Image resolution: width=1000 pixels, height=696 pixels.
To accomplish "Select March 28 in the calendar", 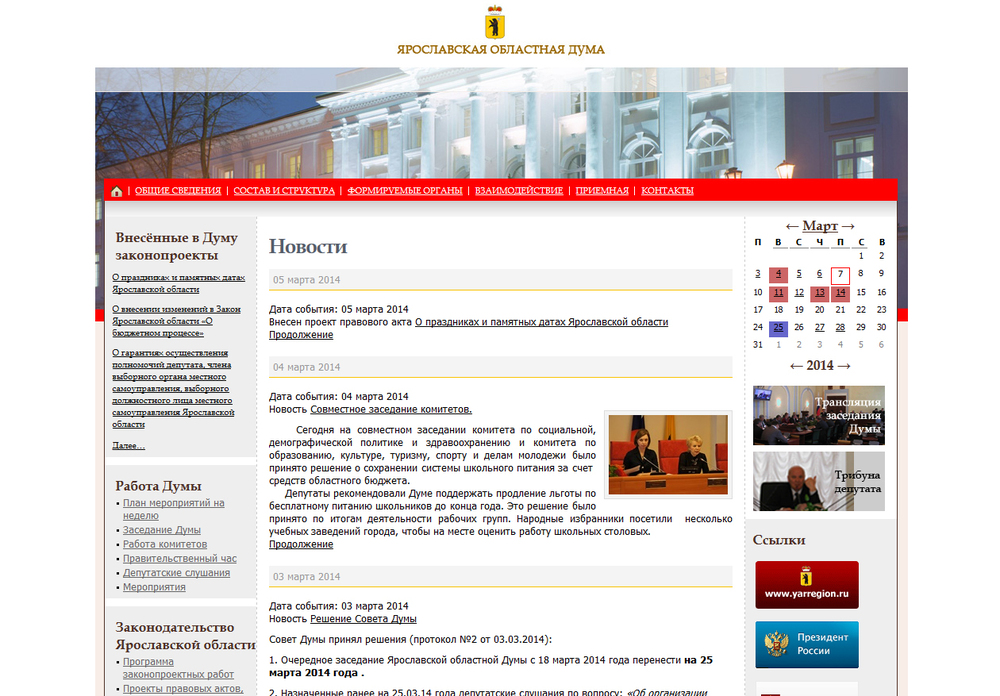I will [x=841, y=327].
